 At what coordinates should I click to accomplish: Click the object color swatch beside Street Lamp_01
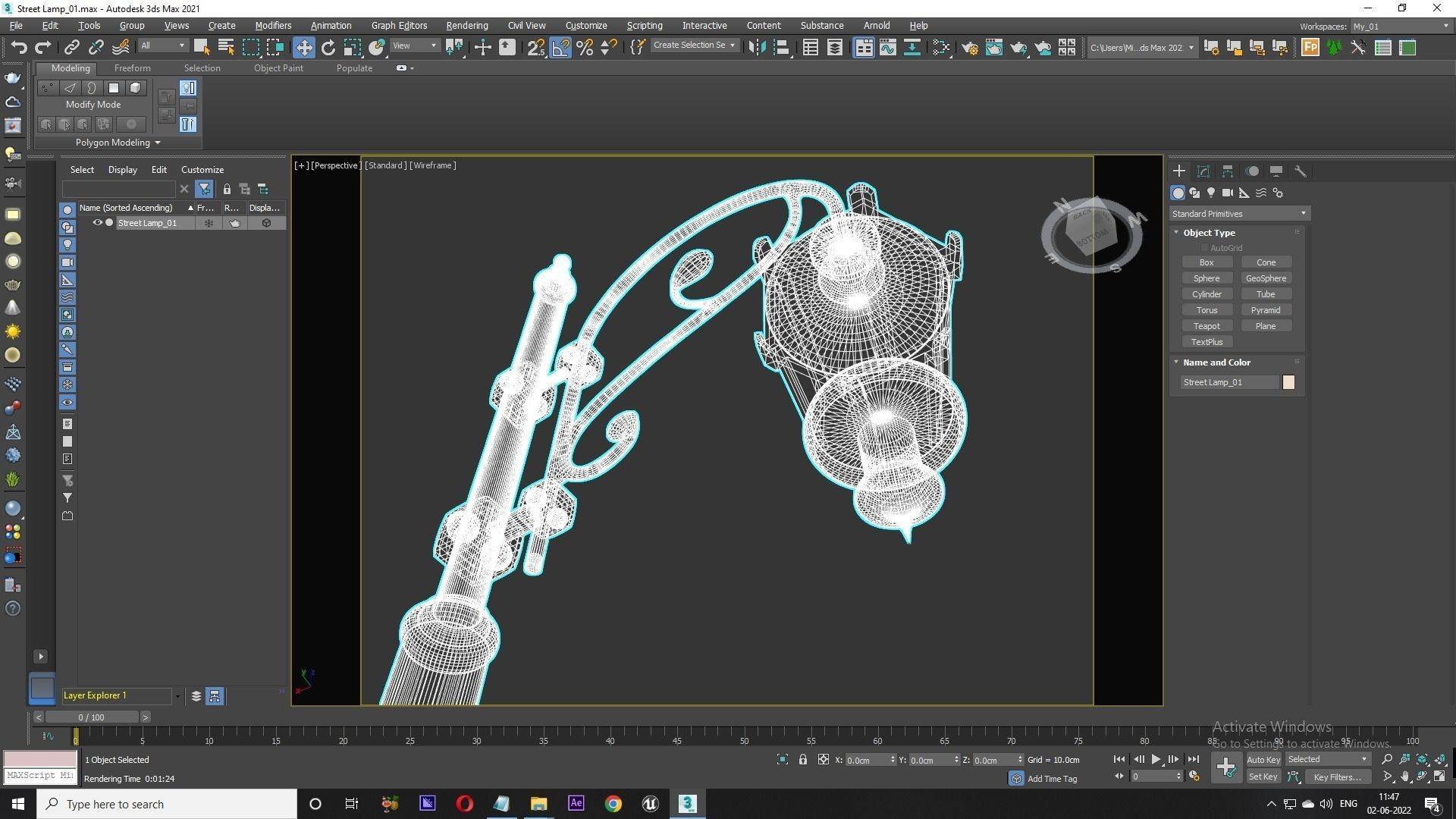point(1288,382)
